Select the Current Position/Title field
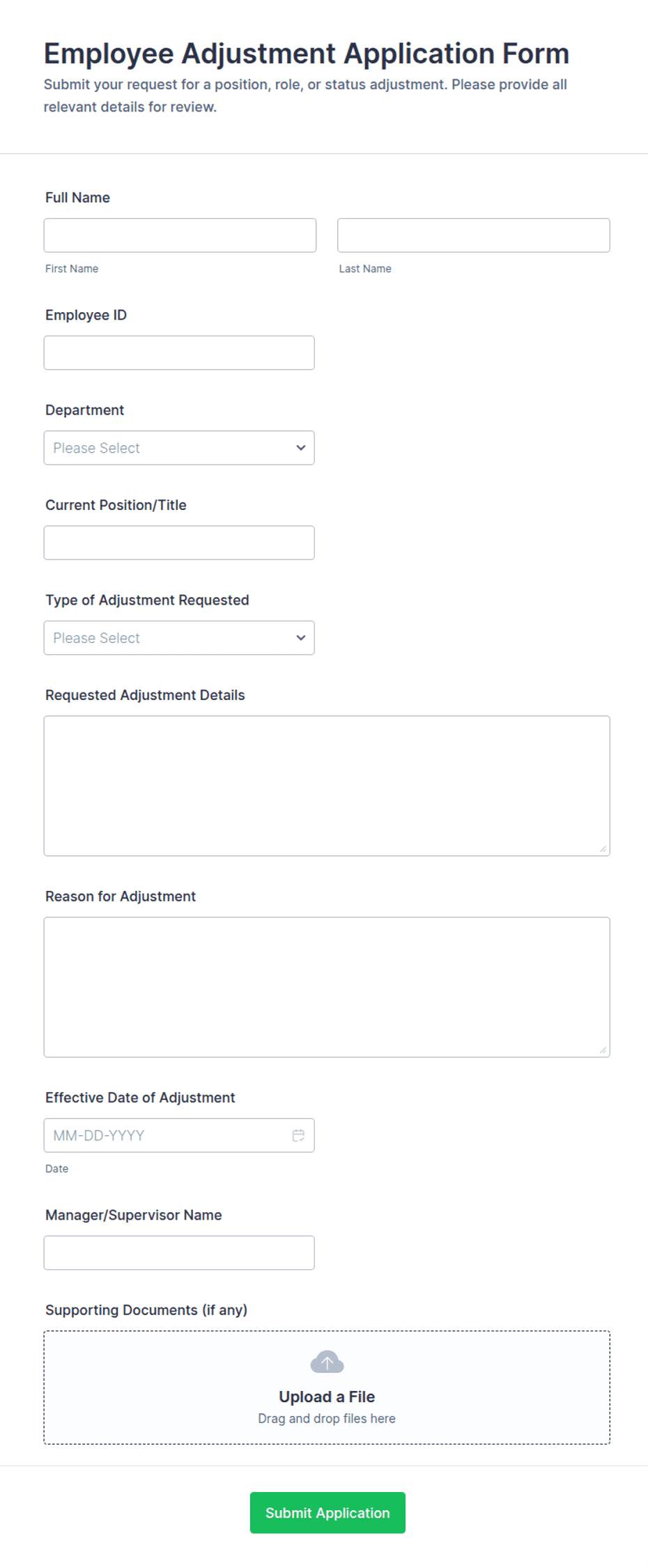This screenshot has width=648, height=1568. pyautogui.click(x=179, y=543)
